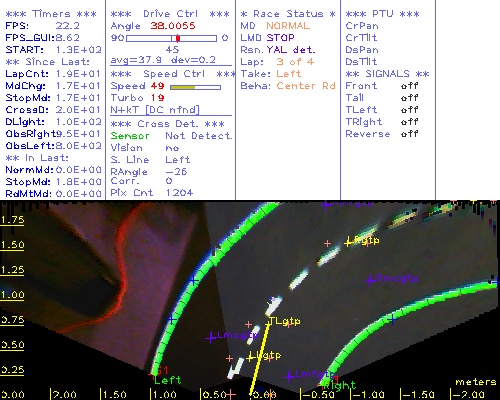Click the drive angle slider bar
Viewport: 500px width, 400px height.
tap(172, 38)
